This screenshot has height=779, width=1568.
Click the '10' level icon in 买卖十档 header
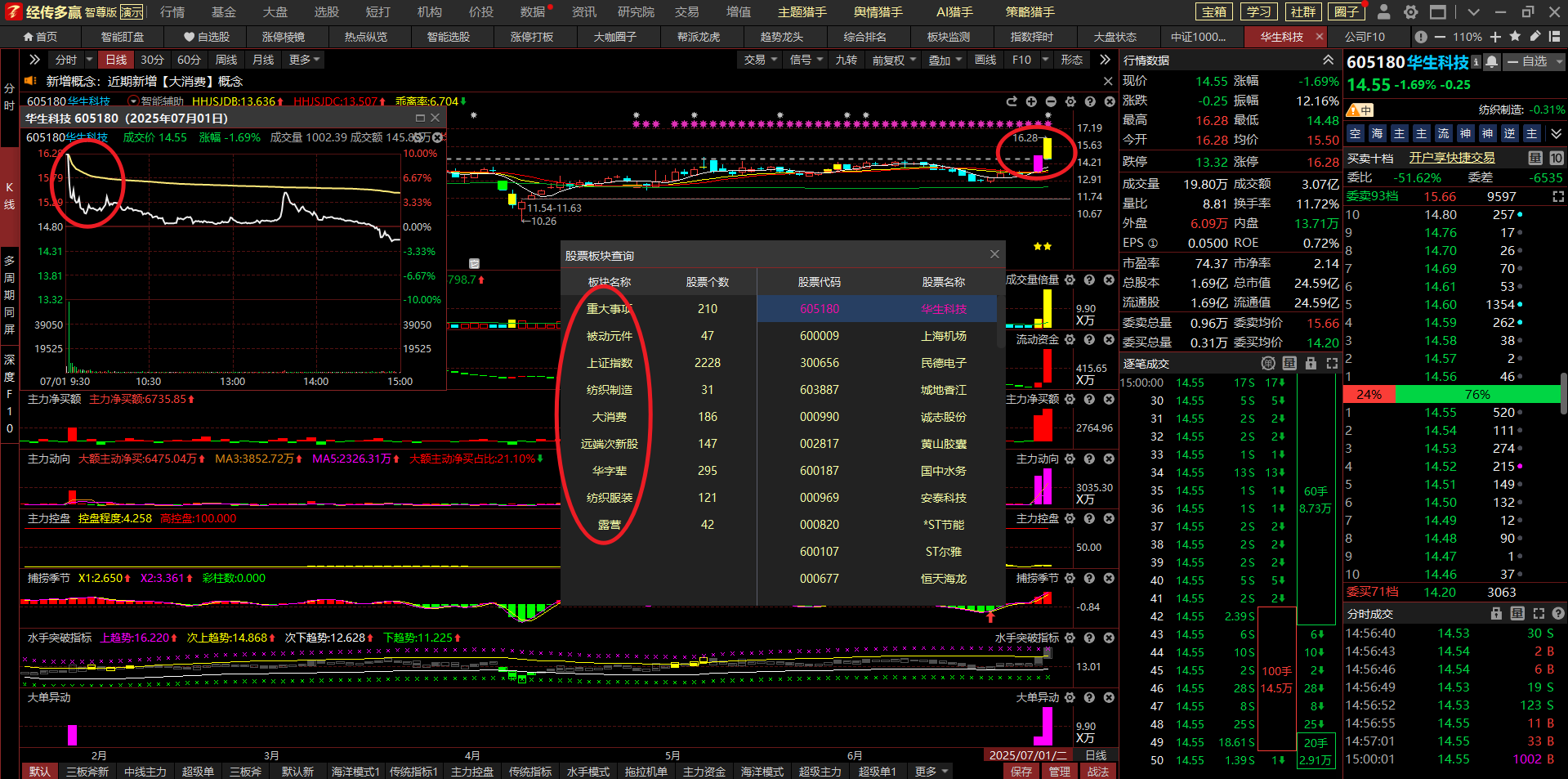[1557, 158]
